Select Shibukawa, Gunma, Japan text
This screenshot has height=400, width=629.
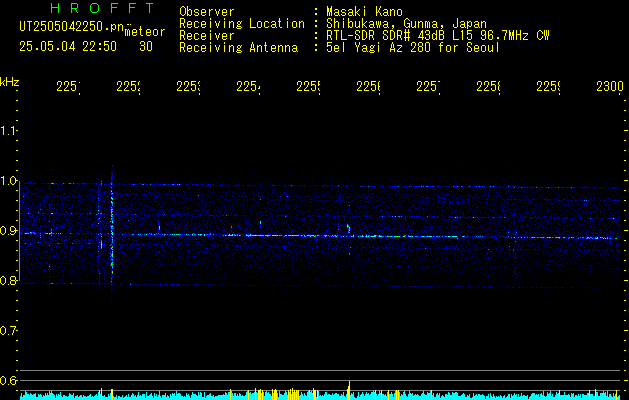(x=406, y=24)
